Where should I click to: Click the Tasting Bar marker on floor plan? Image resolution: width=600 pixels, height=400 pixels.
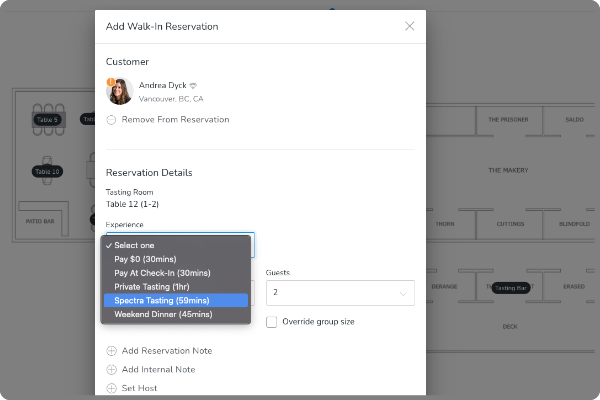point(510,288)
